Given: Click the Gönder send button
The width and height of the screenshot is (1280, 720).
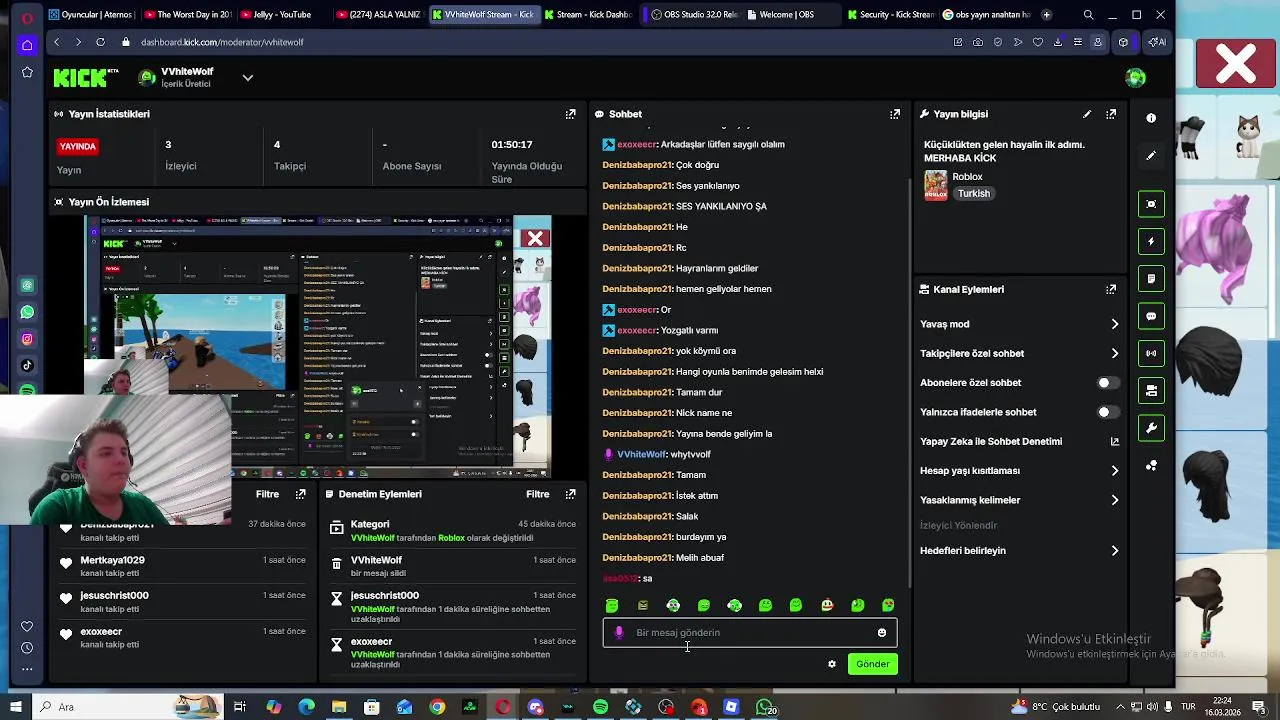Looking at the screenshot, I should [872, 664].
